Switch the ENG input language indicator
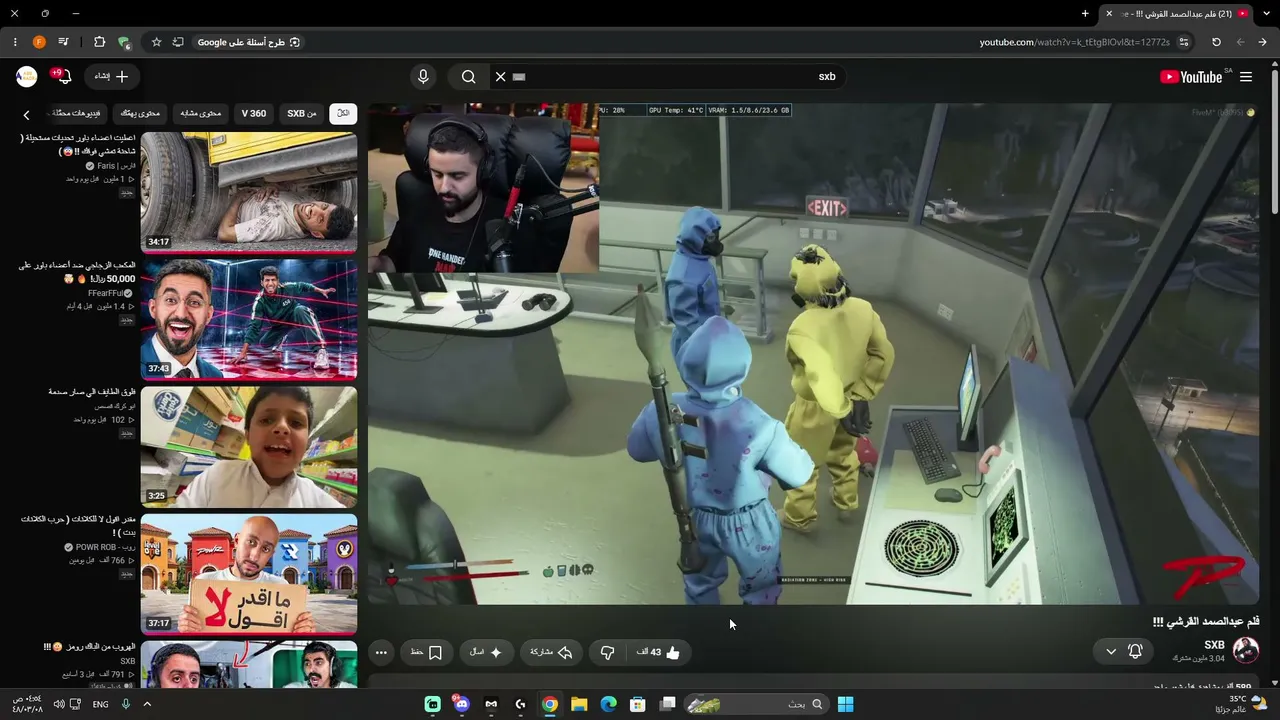Viewport: 1280px width, 720px height. click(101, 704)
